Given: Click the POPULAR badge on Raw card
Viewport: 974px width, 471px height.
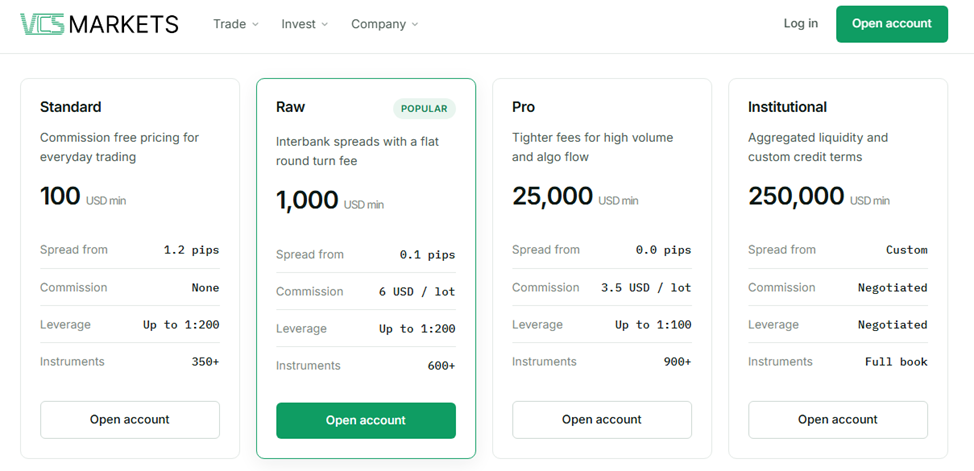Looking at the screenshot, I should [424, 108].
